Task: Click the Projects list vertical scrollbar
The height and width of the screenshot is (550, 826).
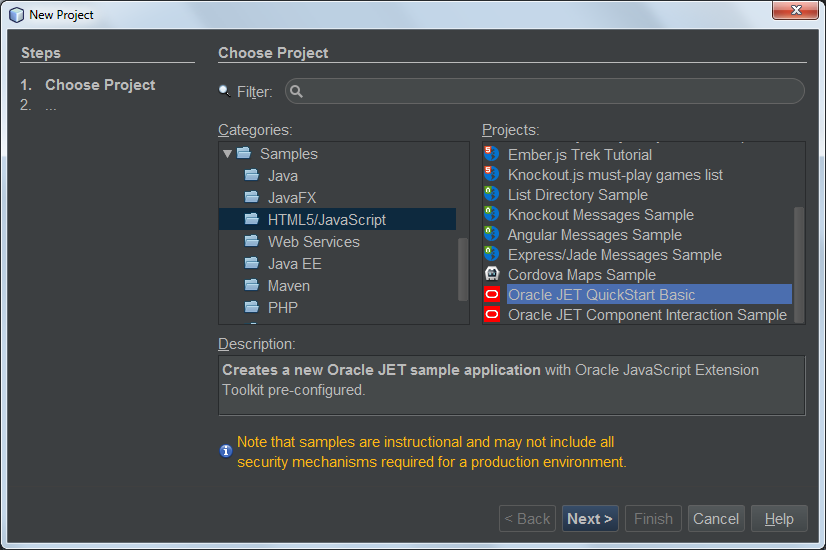Action: [798, 250]
